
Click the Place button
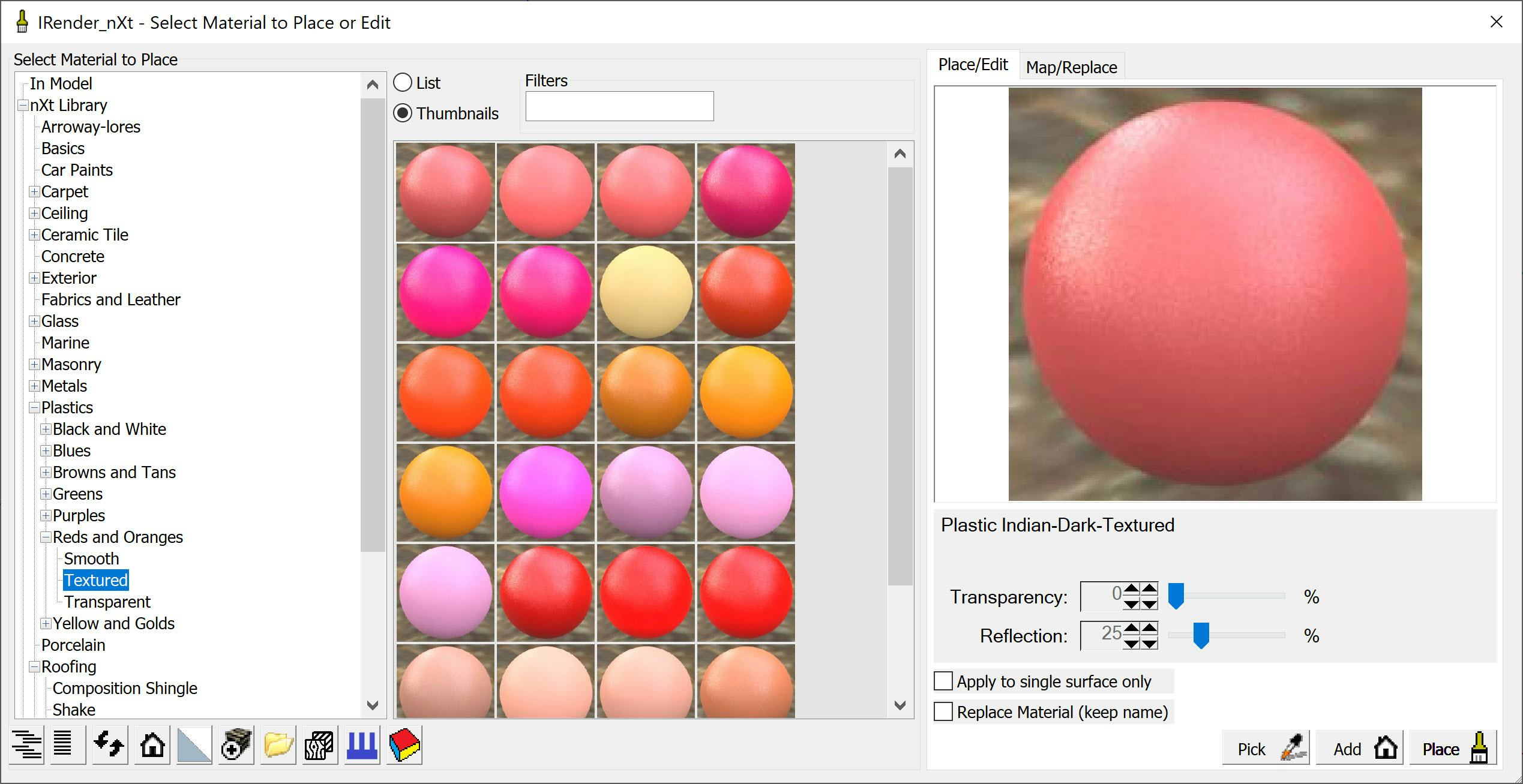(x=1453, y=748)
